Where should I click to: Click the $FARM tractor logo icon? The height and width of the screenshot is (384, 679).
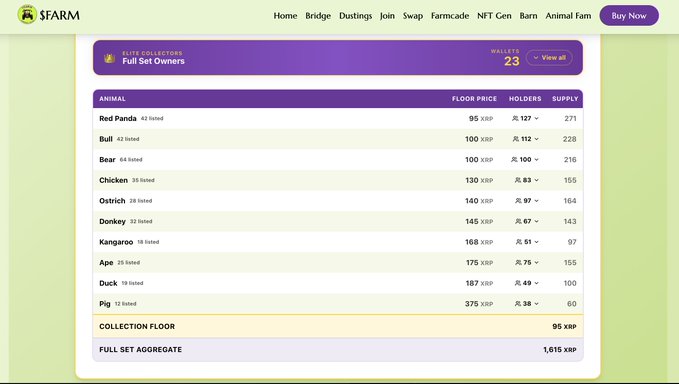27,15
